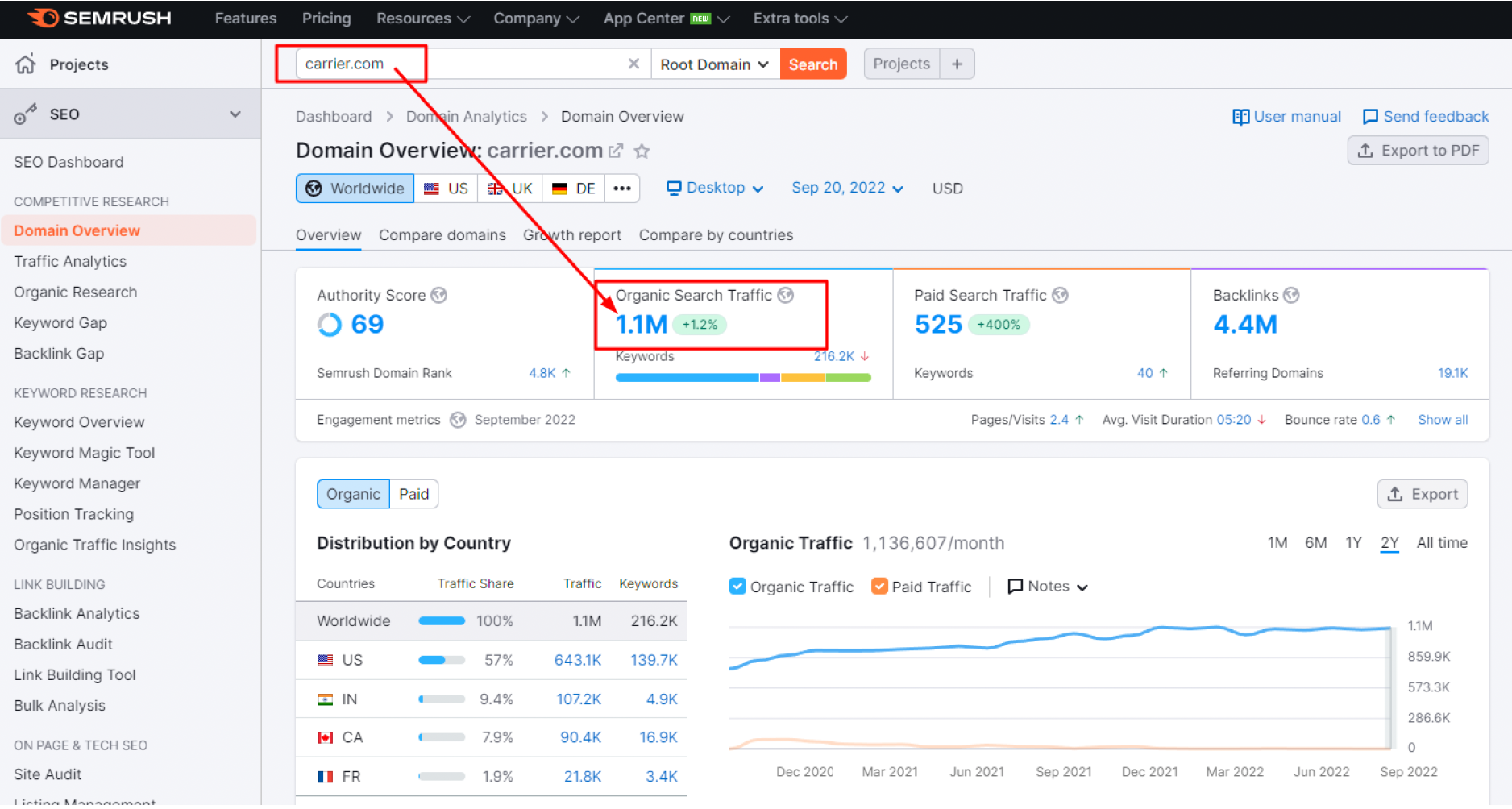Image resolution: width=1512 pixels, height=809 pixels.
Task: Clear the domain search field with X
Action: [x=633, y=64]
